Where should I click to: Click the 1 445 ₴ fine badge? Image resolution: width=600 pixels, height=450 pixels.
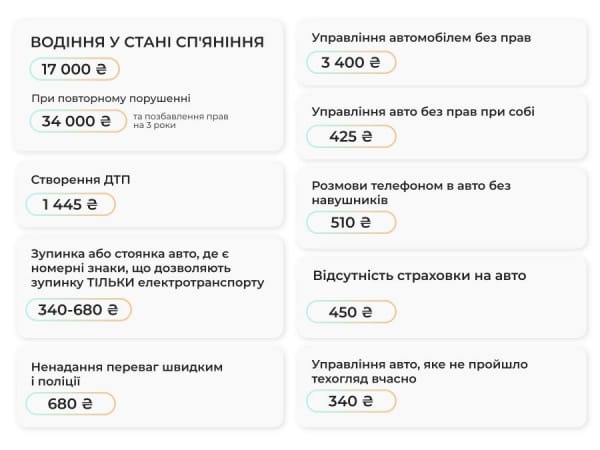click(70, 204)
